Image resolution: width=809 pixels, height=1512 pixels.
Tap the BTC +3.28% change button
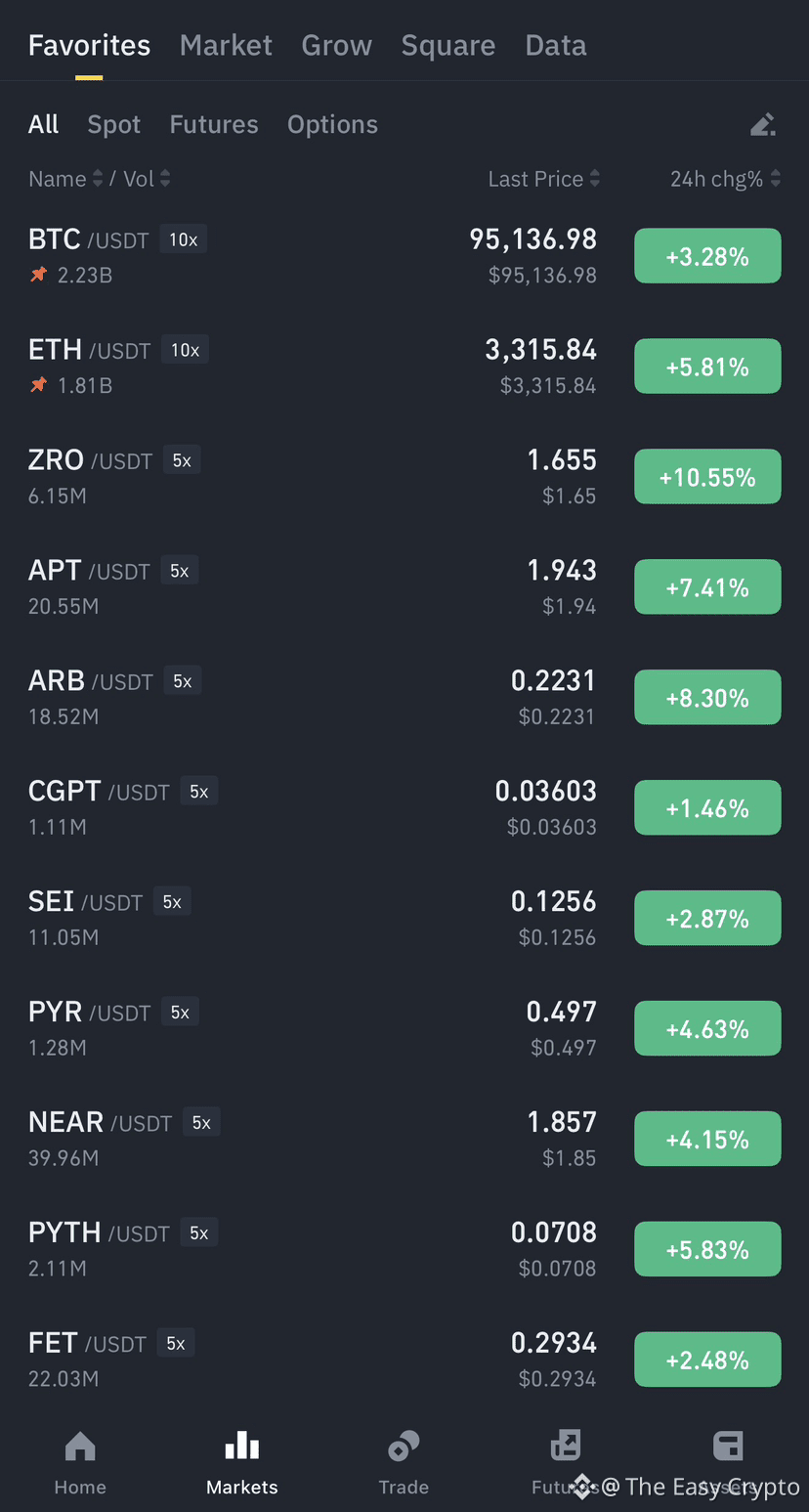click(707, 256)
